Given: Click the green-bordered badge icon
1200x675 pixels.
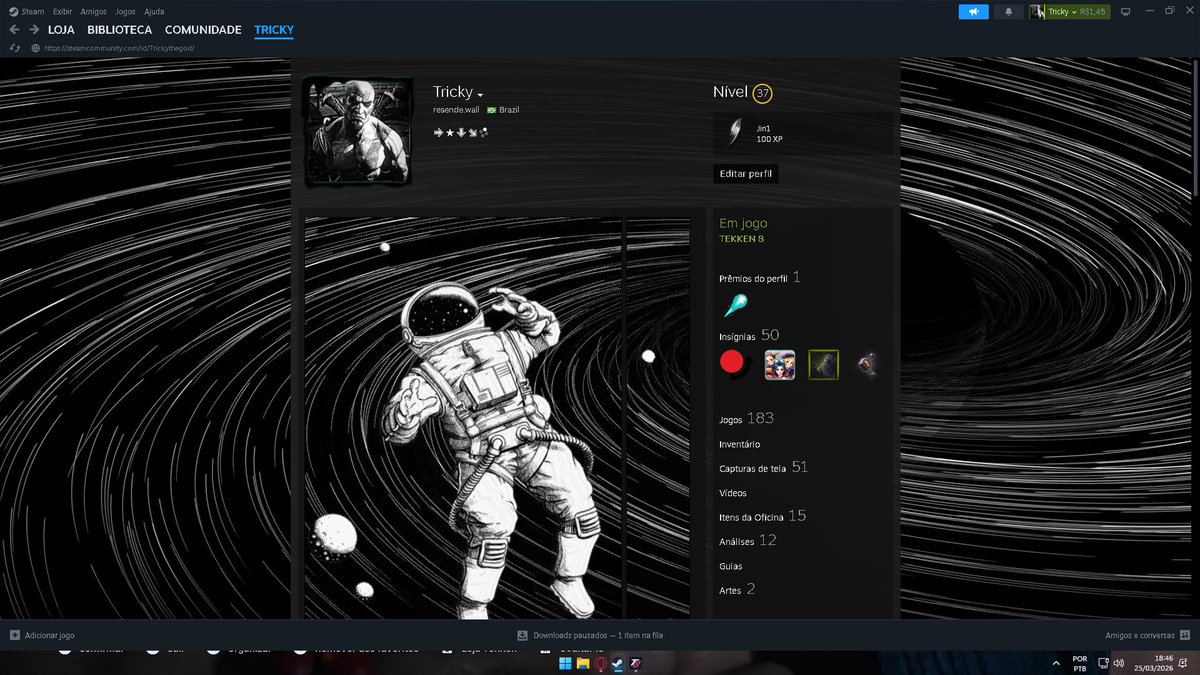Looking at the screenshot, I should pos(824,365).
